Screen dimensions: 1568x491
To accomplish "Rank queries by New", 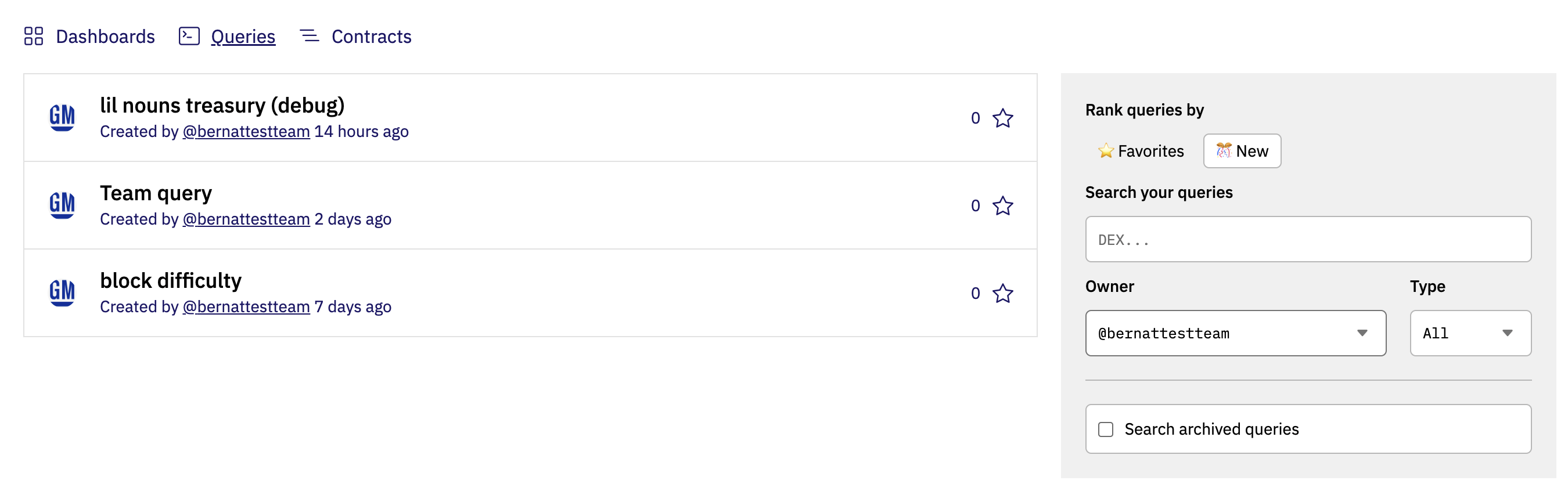I will 1242,151.
